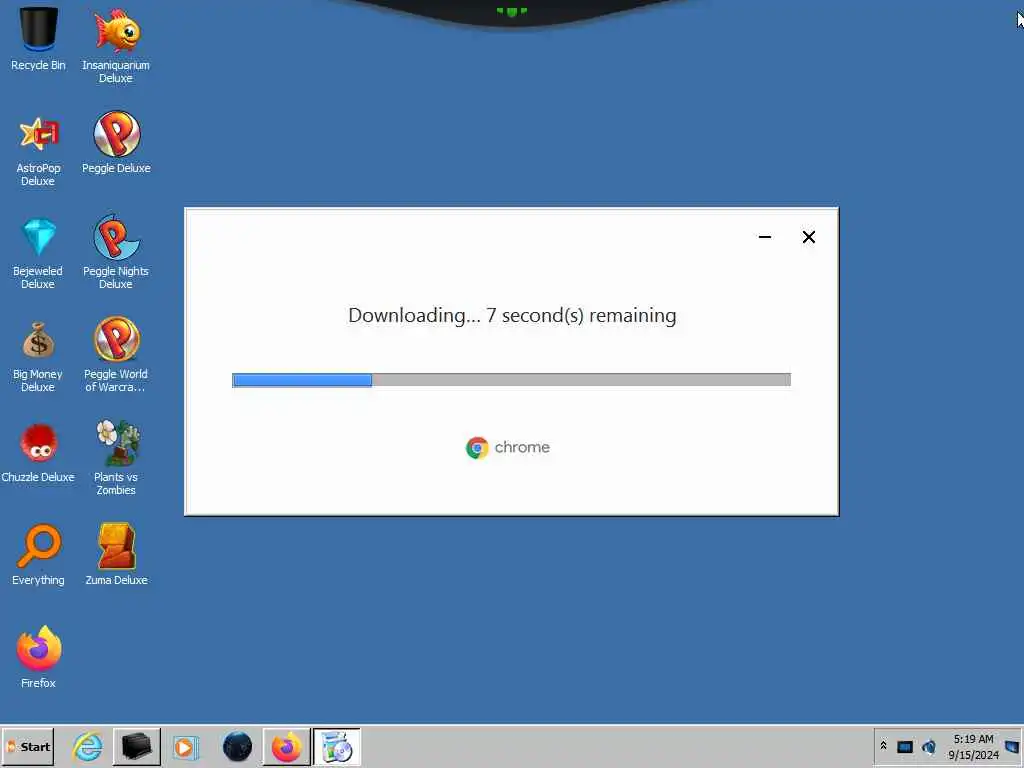Click the 'Downloading... 7 second(s) remaining' text
The height and width of the screenshot is (768, 1024).
click(x=512, y=315)
